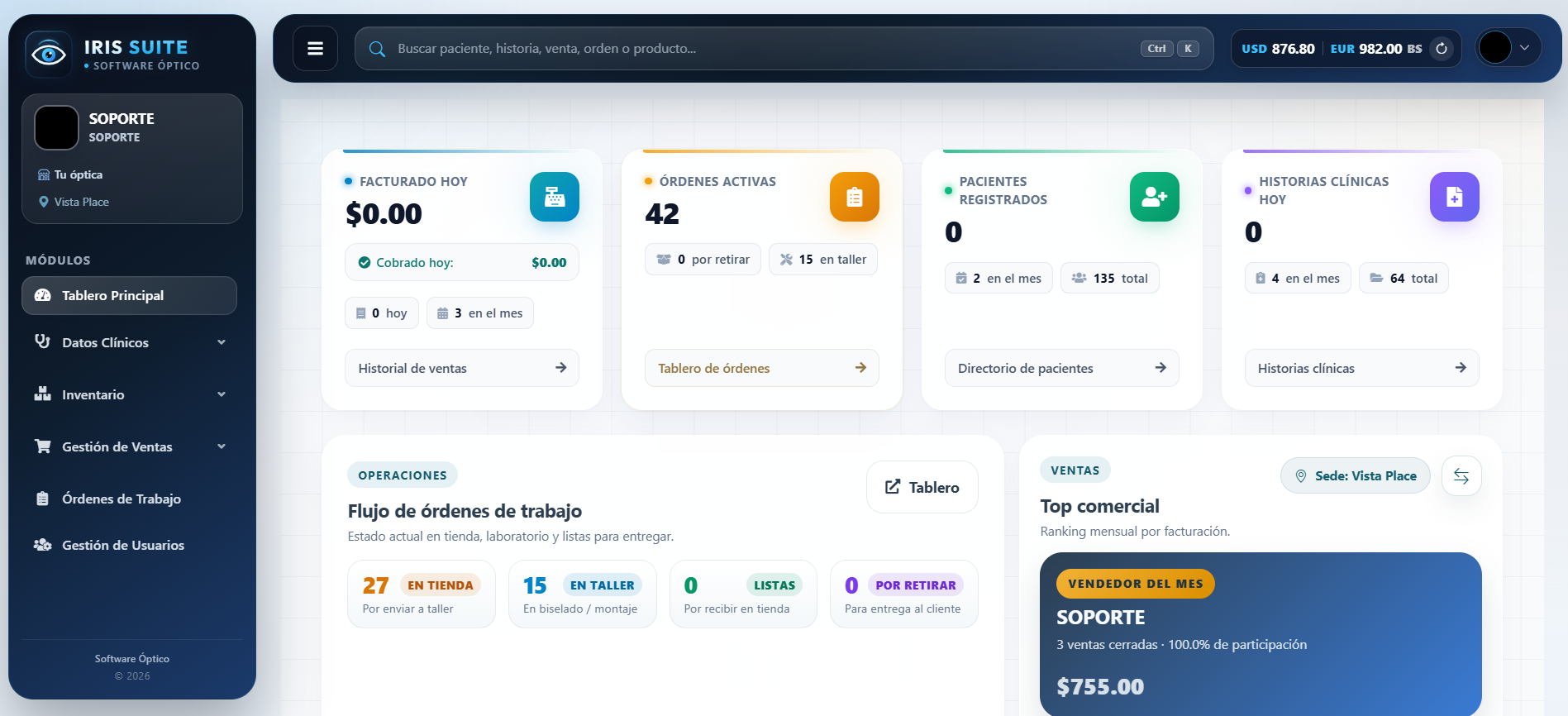Click the Vendedor del Mes badge
This screenshot has height=716, width=1568.
tap(1135, 584)
